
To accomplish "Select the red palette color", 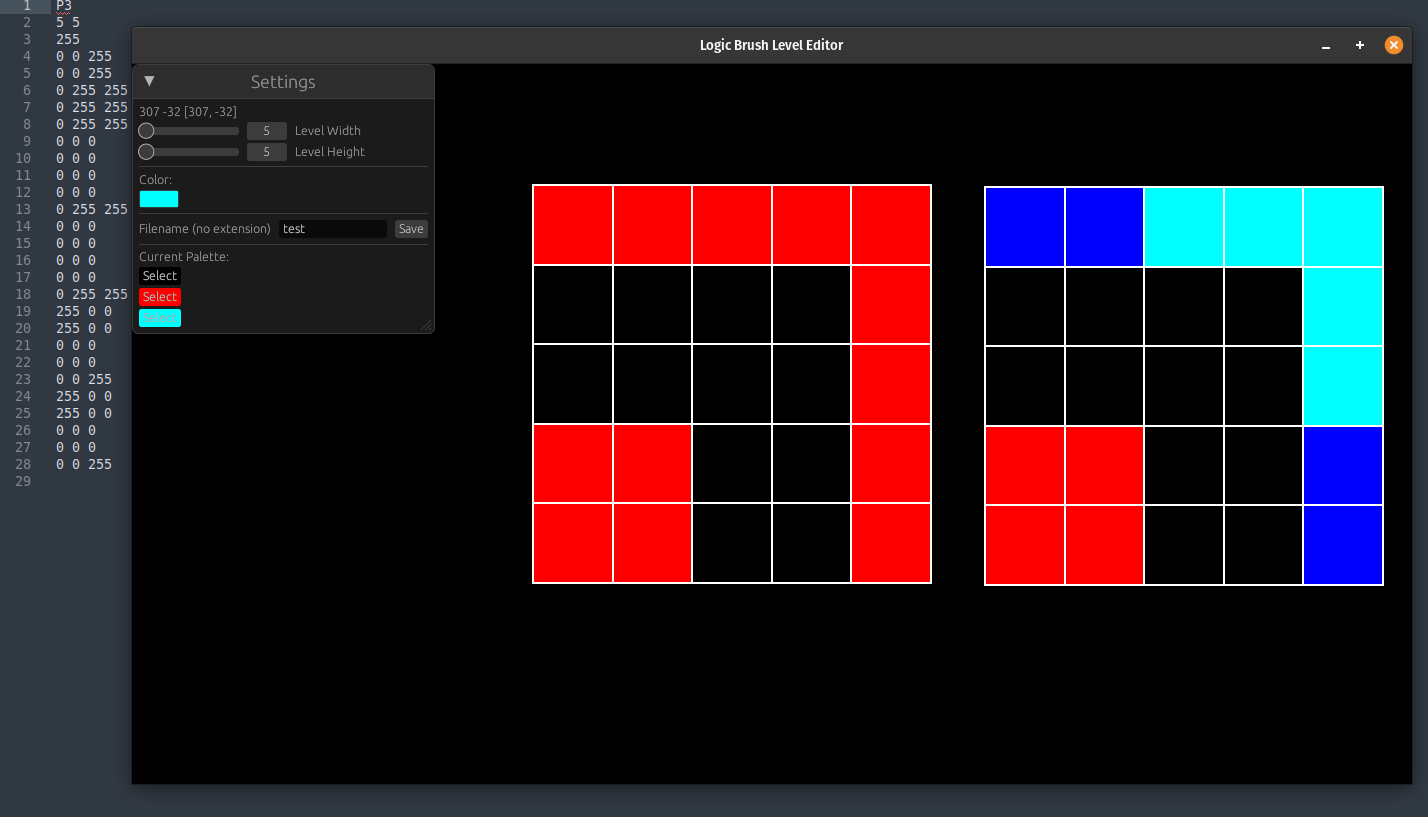I will click(160, 297).
